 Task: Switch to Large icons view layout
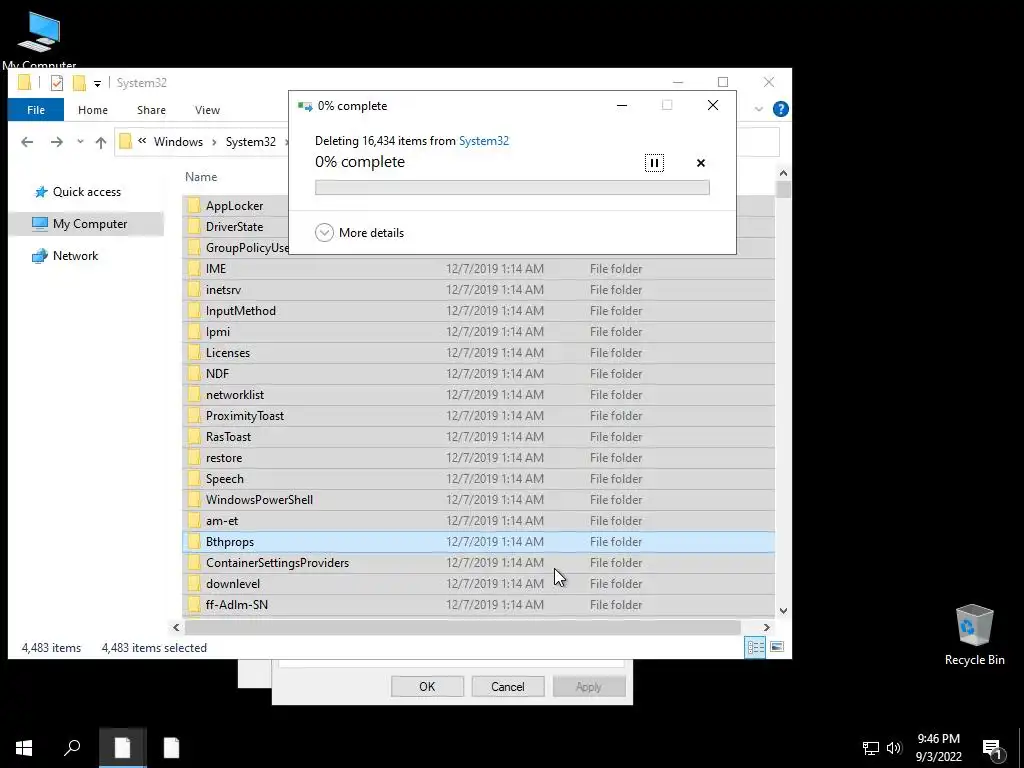tap(776, 647)
